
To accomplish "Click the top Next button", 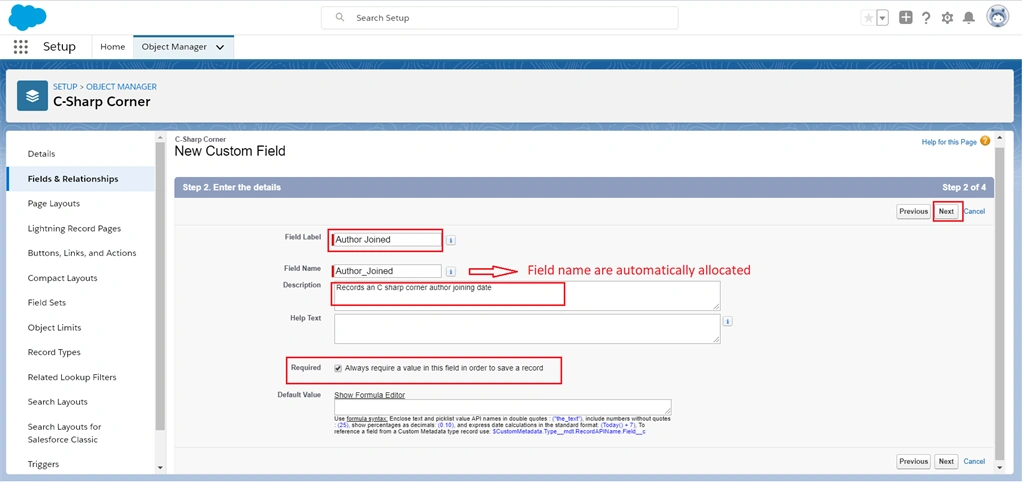I will (x=946, y=211).
